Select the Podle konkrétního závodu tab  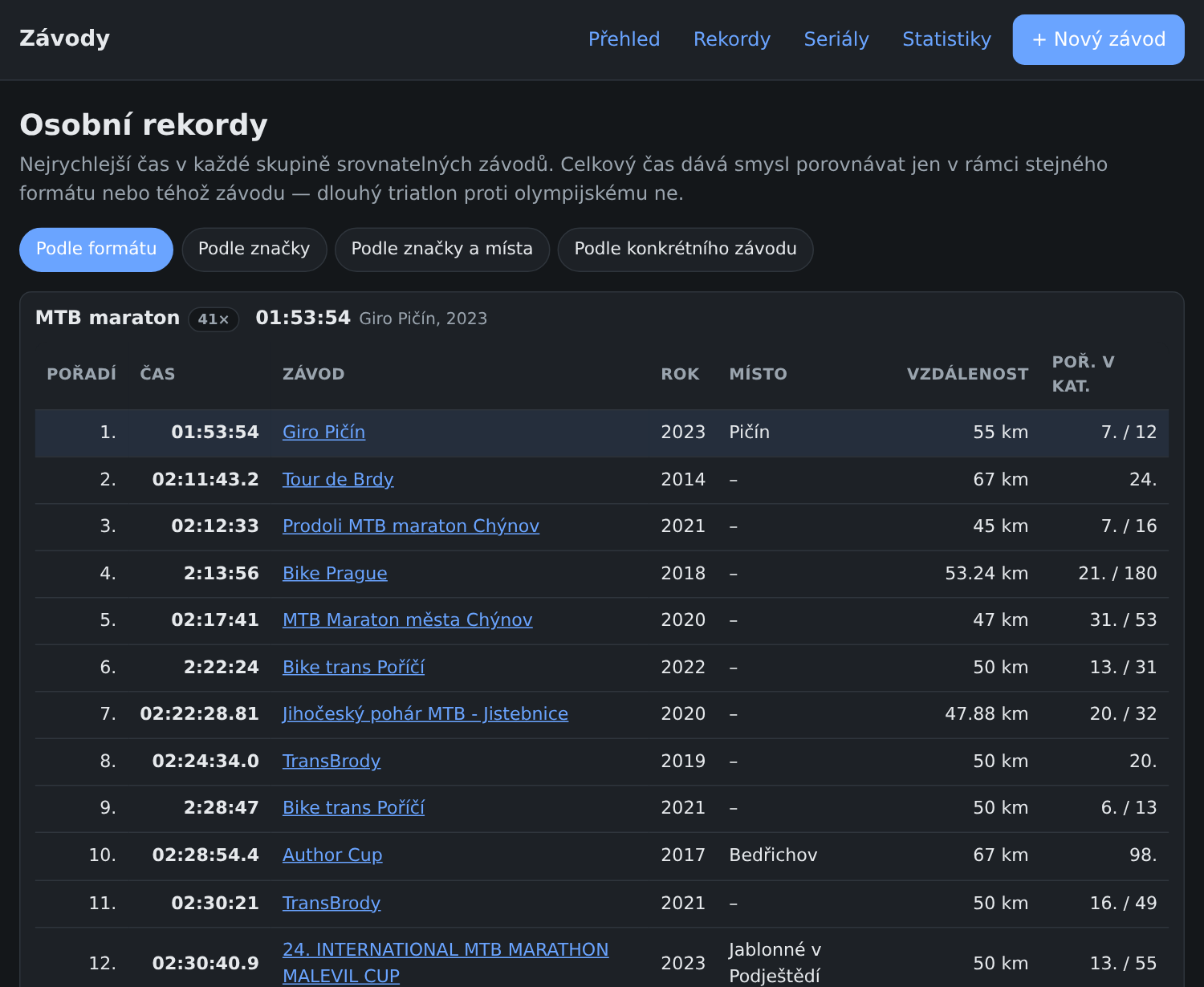point(685,250)
